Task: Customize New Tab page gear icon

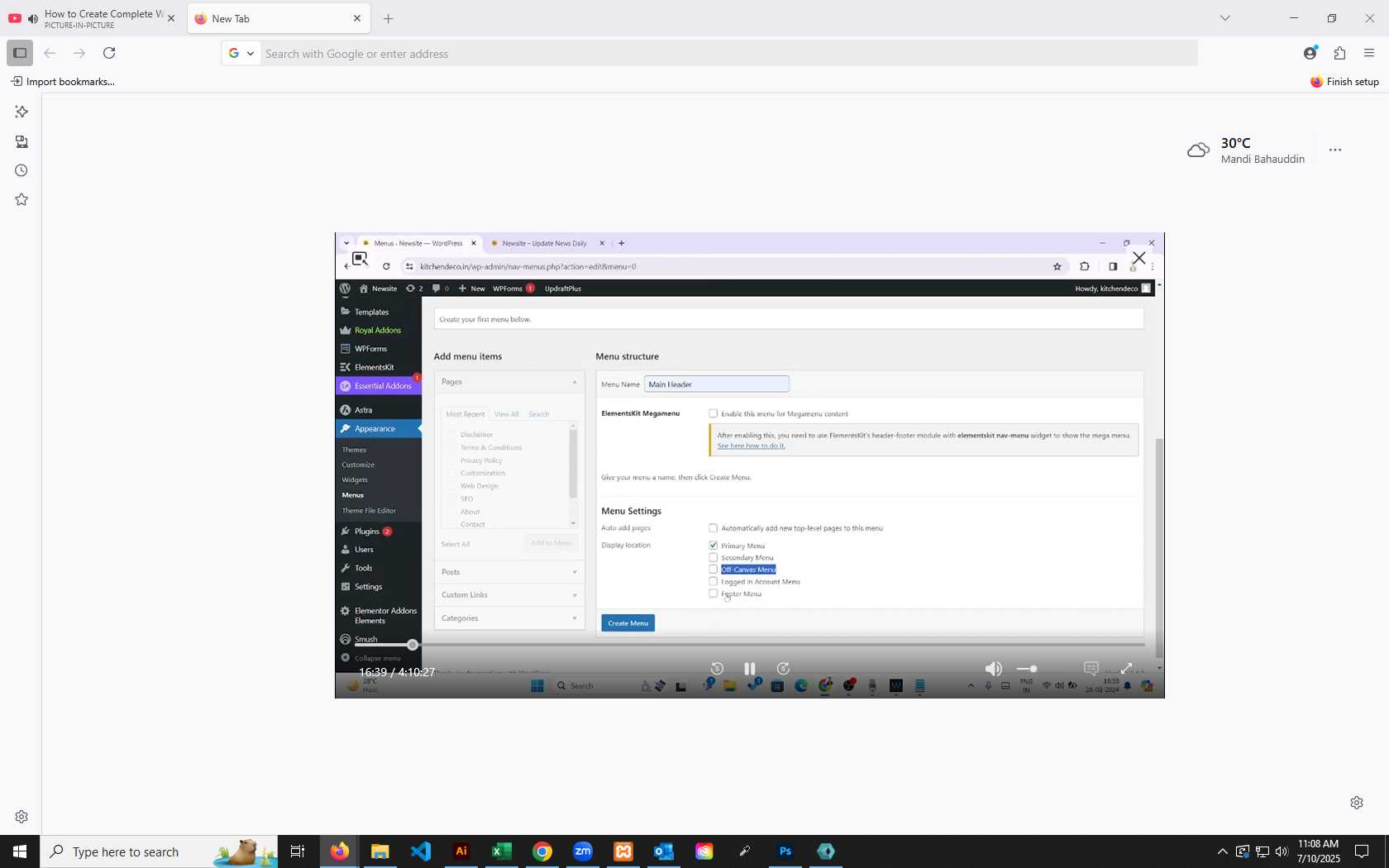Action: point(1357,803)
